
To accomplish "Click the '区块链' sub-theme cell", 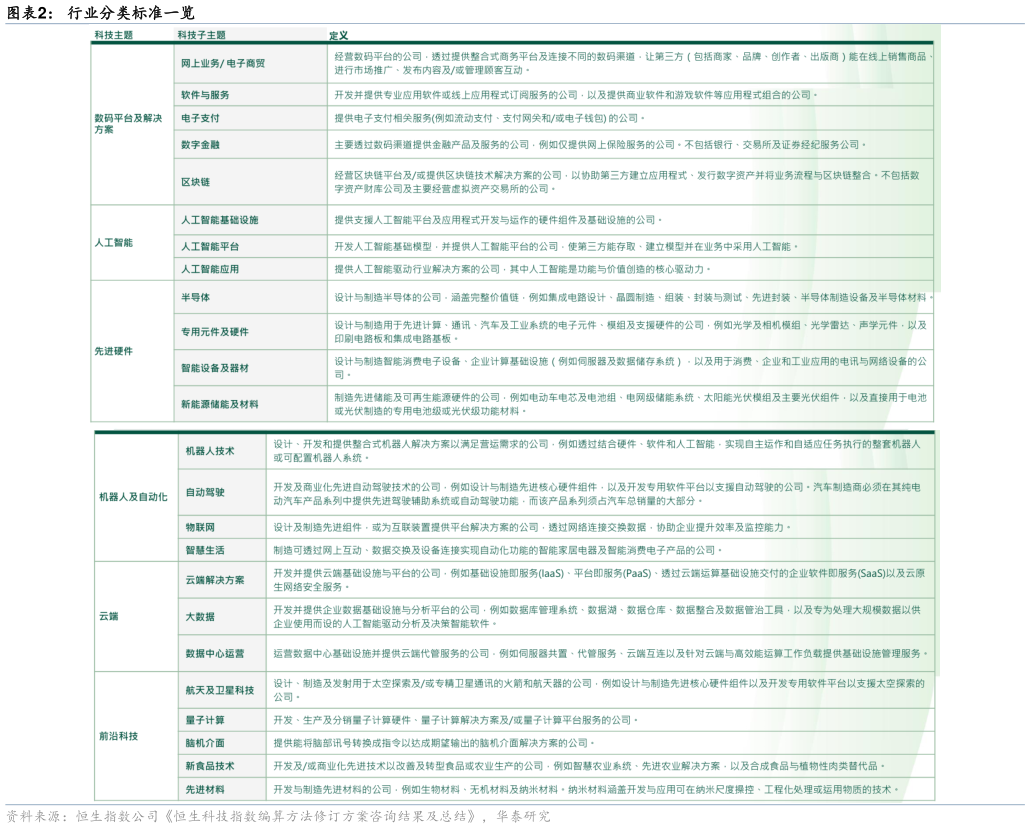I will point(250,182).
